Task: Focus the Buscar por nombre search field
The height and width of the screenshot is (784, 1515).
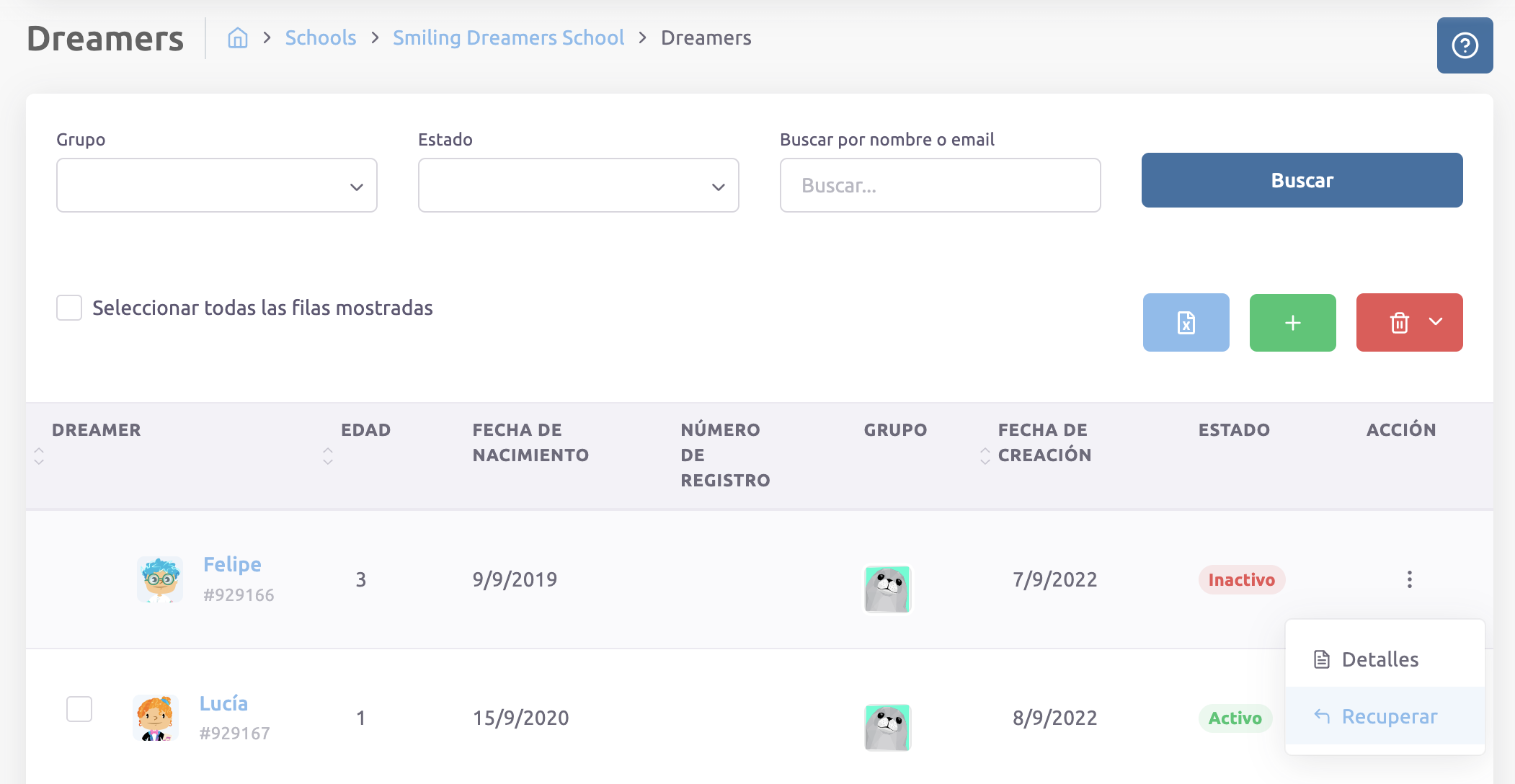Action: pyautogui.click(x=940, y=185)
